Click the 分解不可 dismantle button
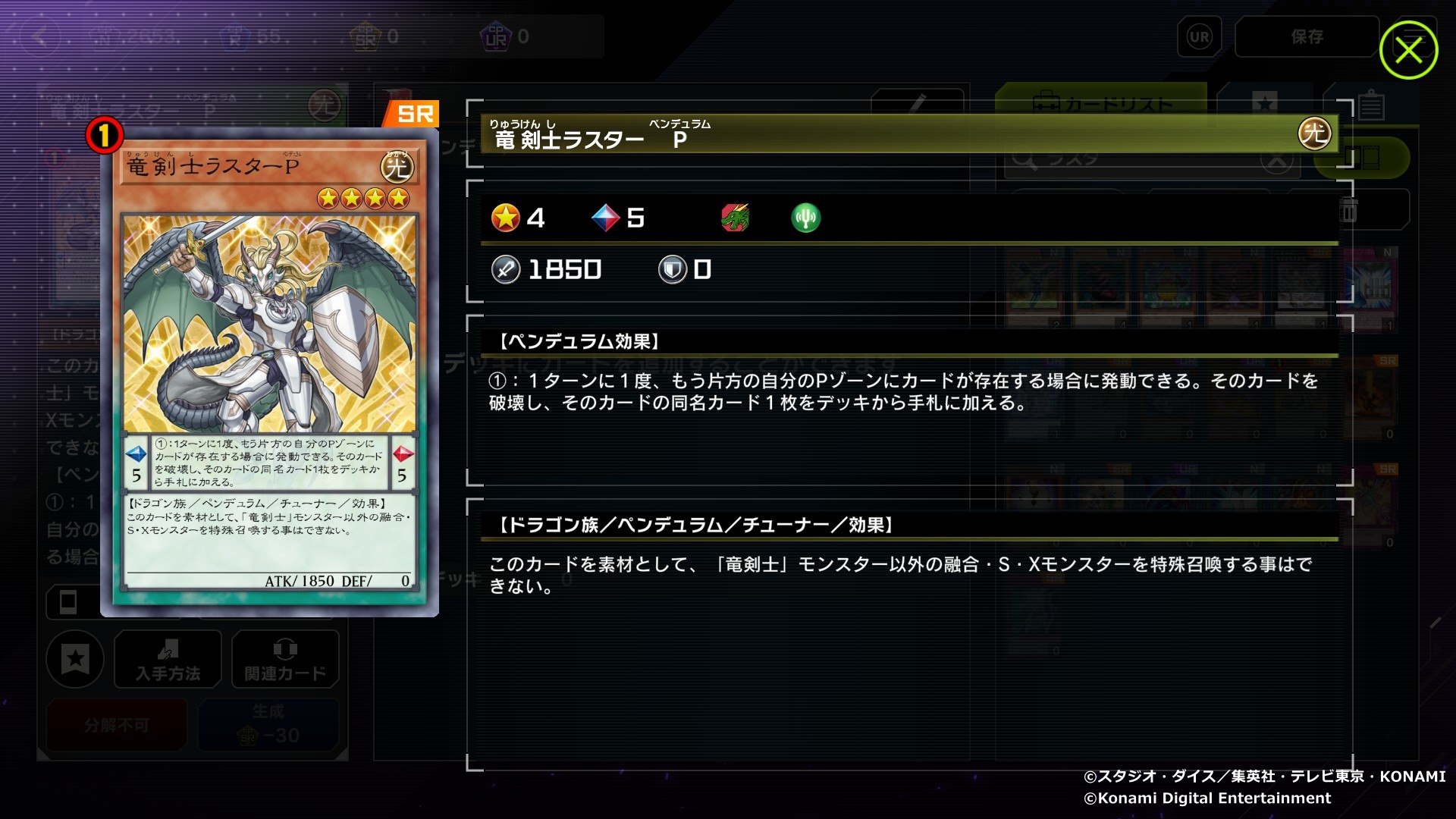The image size is (1456, 819). pos(117,725)
